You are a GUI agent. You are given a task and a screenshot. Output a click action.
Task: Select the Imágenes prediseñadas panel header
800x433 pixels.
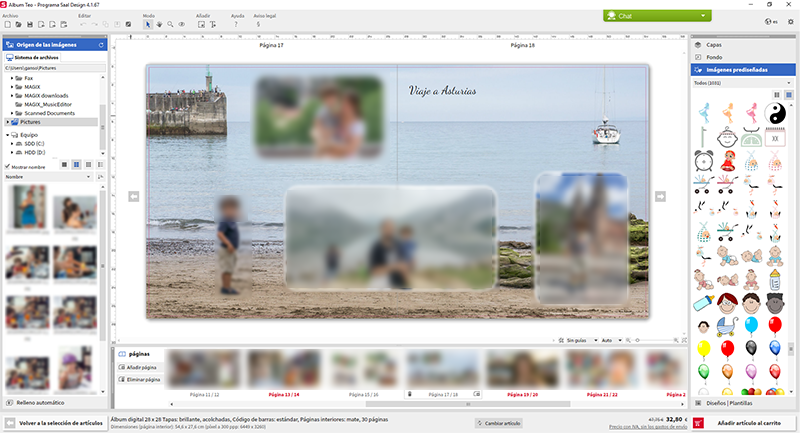coord(743,70)
